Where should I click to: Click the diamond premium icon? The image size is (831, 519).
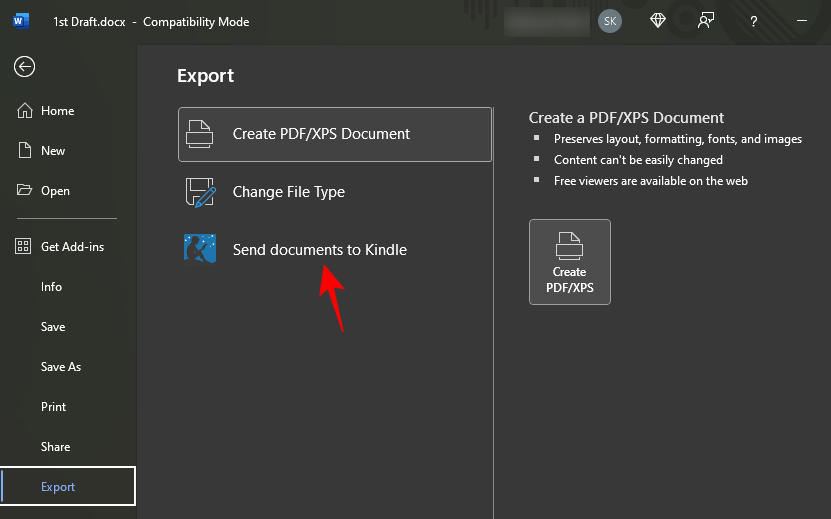pos(658,21)
